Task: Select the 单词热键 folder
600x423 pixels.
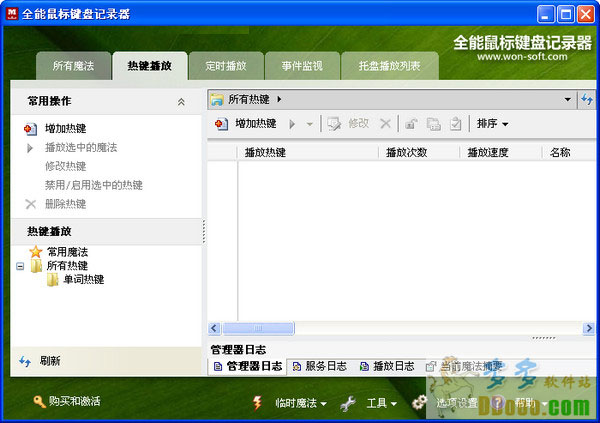Action: (x=83, y=279)
